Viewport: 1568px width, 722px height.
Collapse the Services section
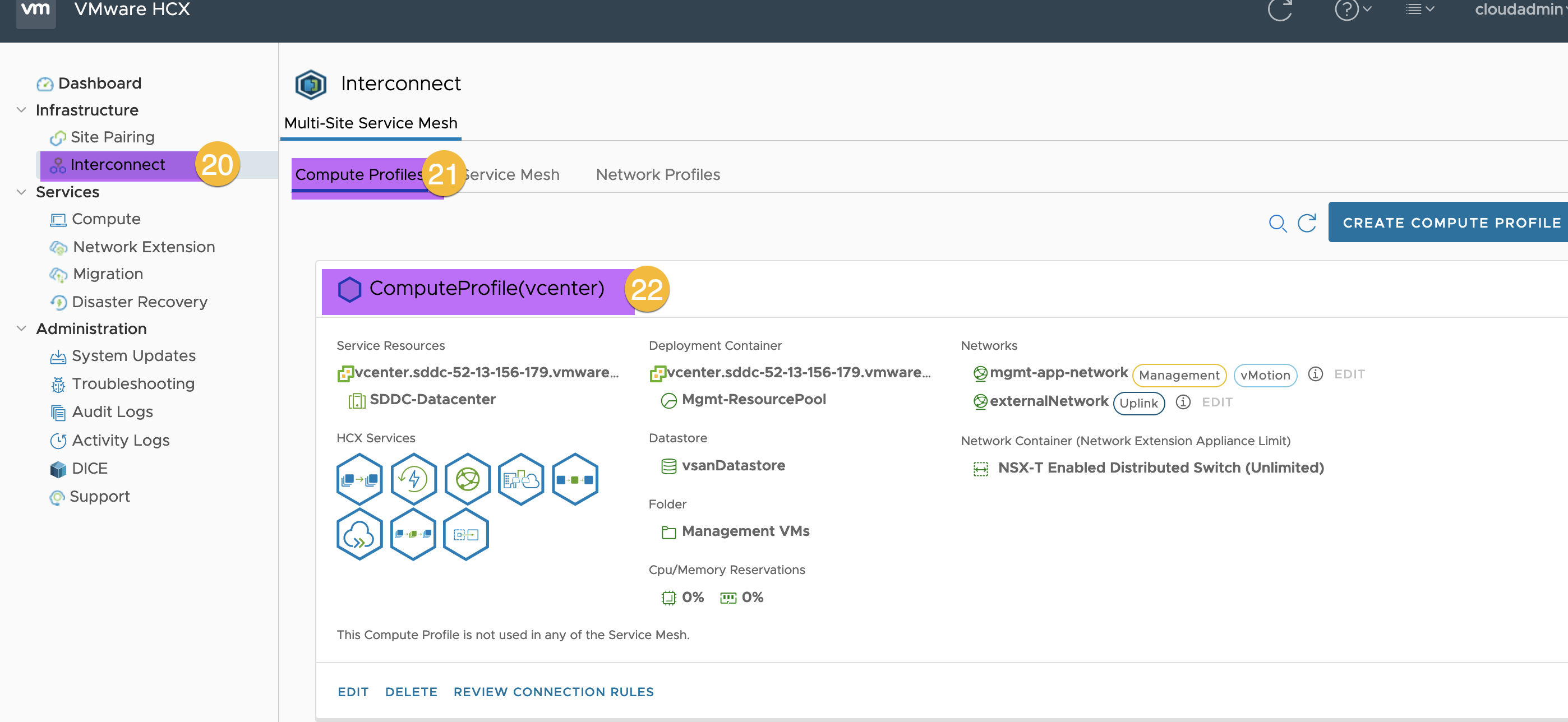coord(21,192)
